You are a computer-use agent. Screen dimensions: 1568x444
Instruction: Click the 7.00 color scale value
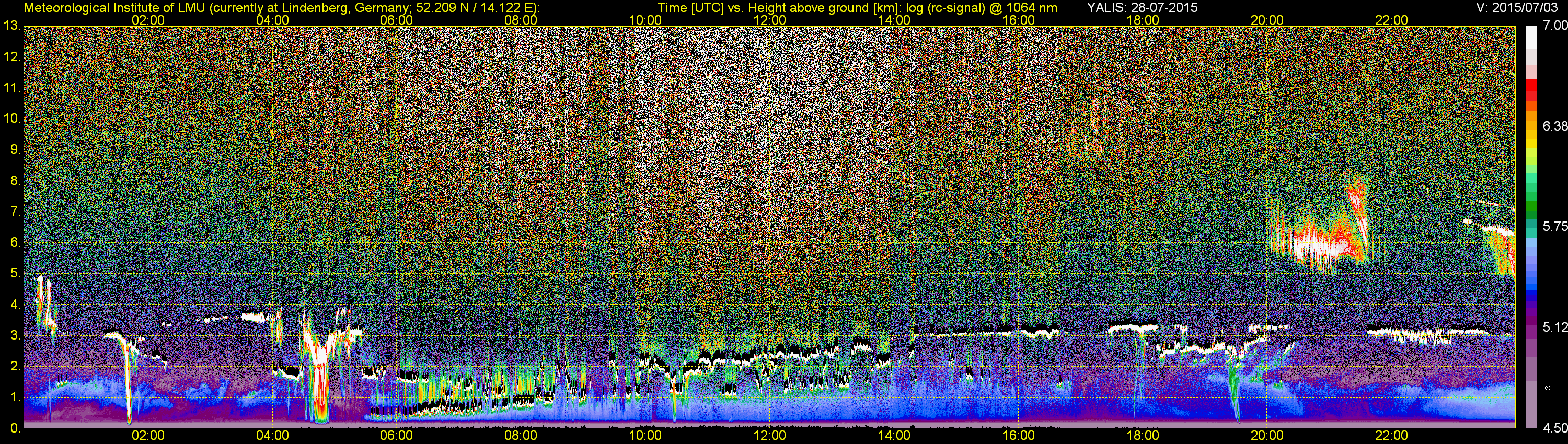point(1555,26)
